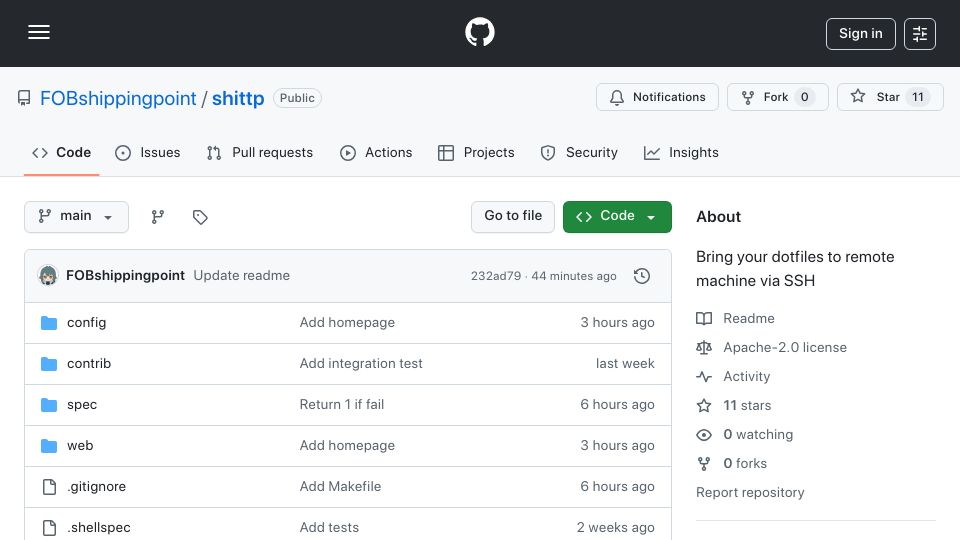Open the Actions tab

tap(376, 152)
